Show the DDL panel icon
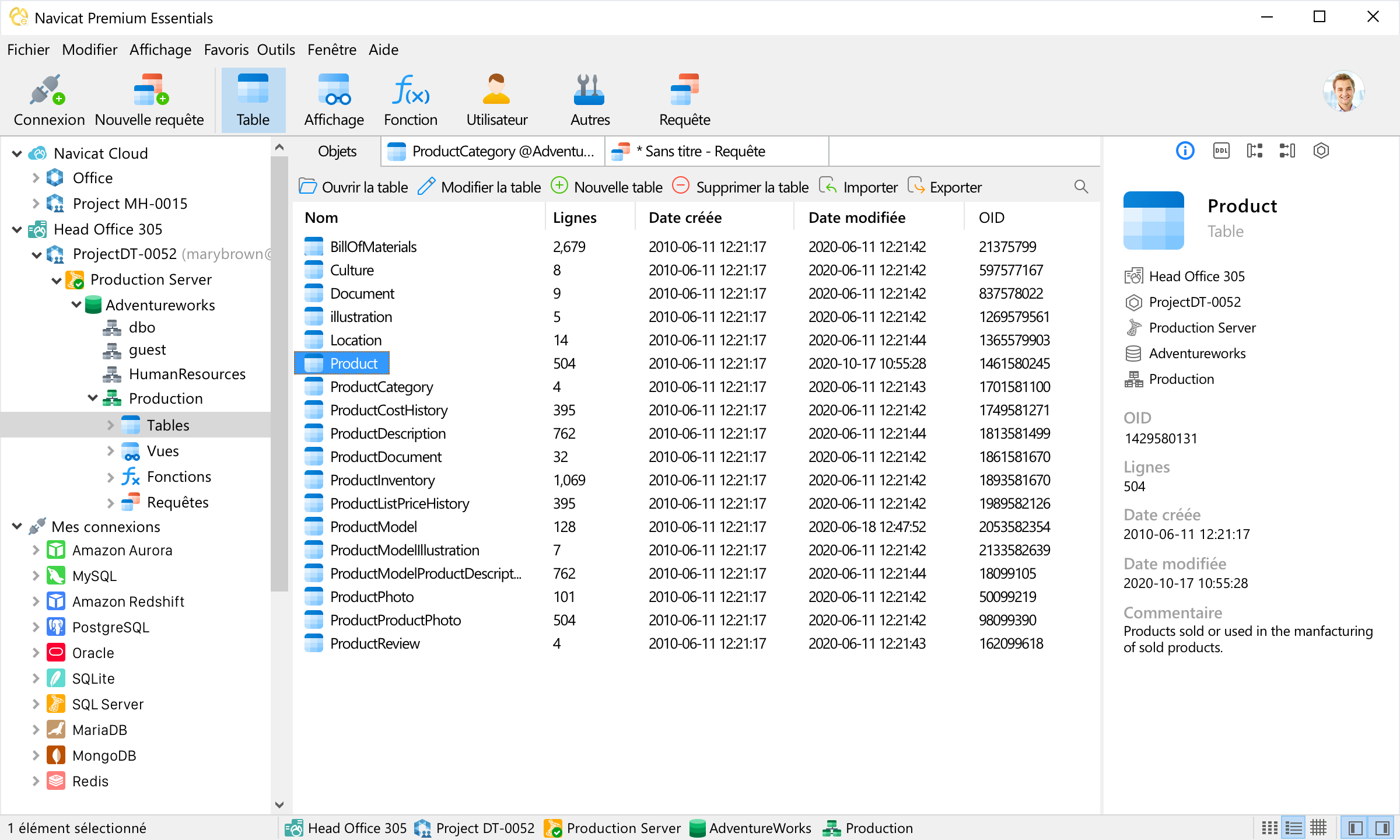This screenshot has height=840, width=1400. coord(1221,151)
